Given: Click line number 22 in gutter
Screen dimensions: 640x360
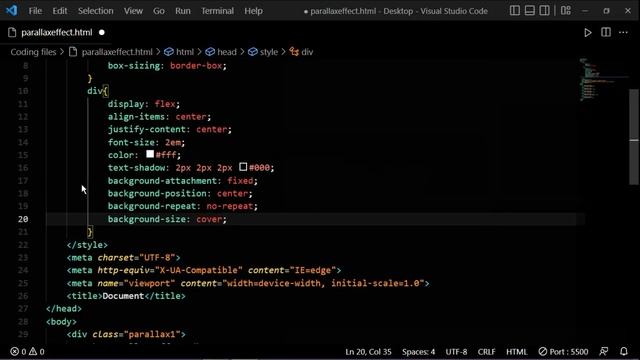Looking at the screenshot, I should pyautogui.click(x=23, y=244).
